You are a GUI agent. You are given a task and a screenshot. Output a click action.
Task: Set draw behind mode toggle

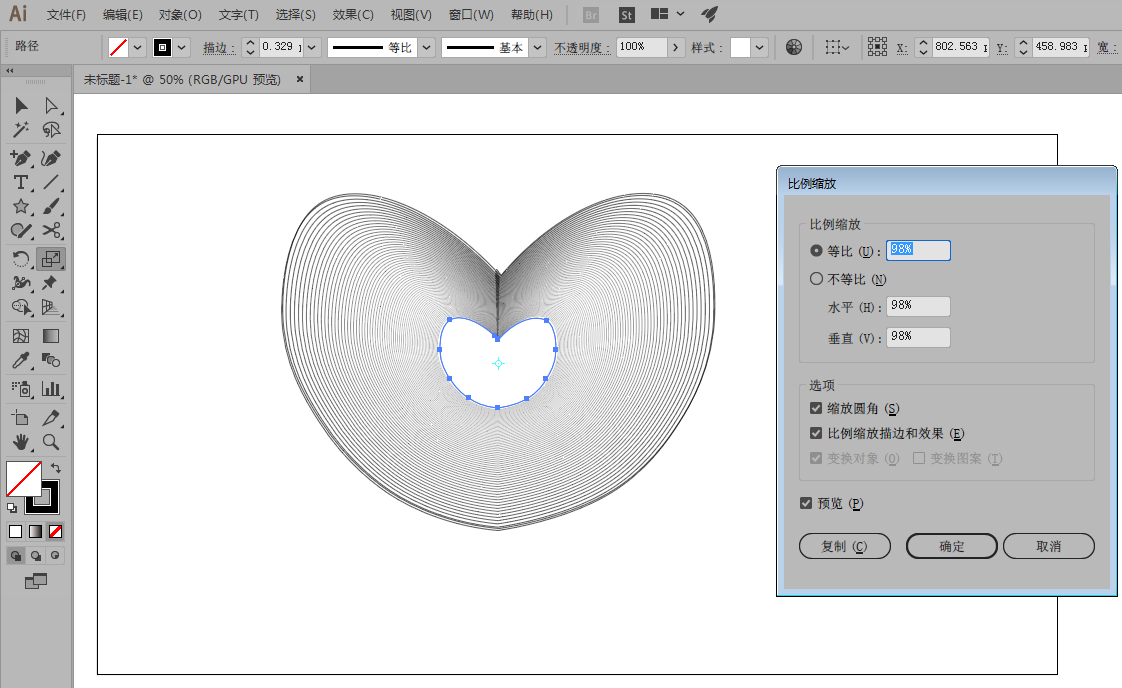pyautogui.click(x=36, y=556)
